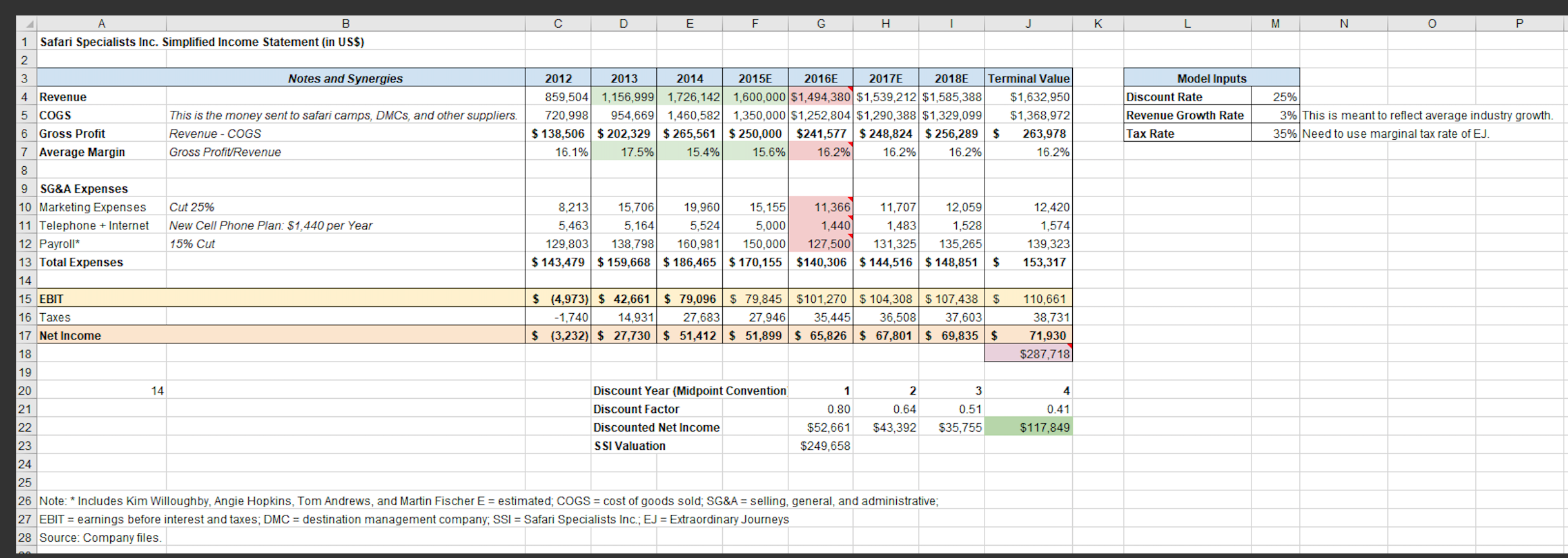This screenshot has width=1568, height=558.
Task: Click the 'Source: Company files.' cell
Action: click(101, 537)
